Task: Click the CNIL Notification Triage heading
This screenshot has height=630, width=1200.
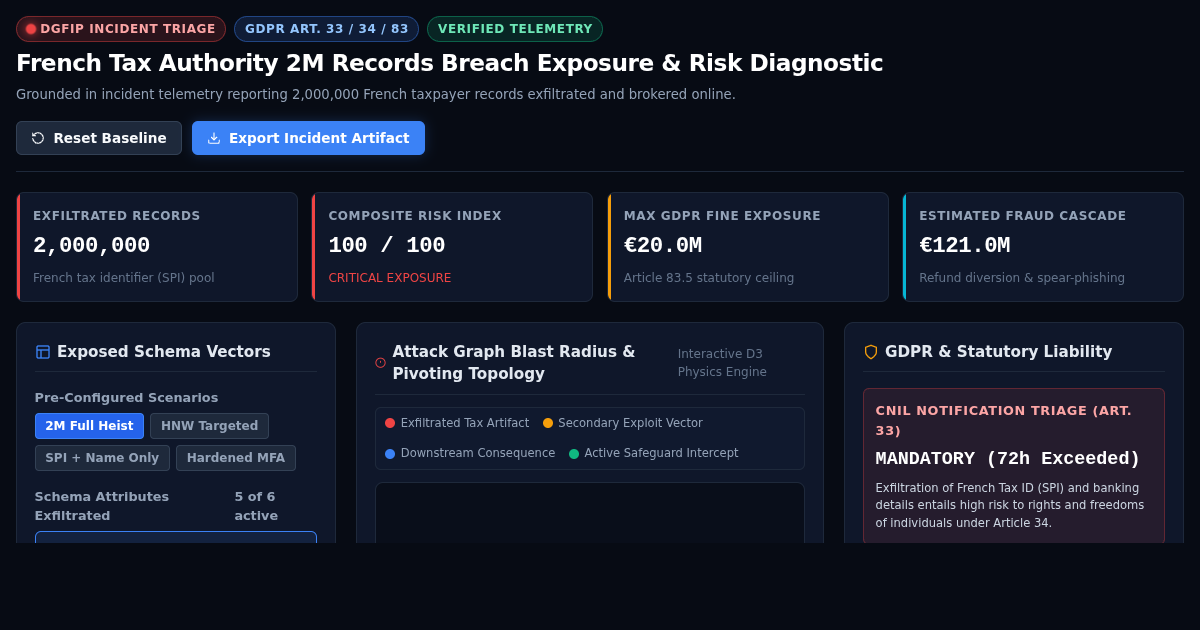Action: coord(1004,421)
